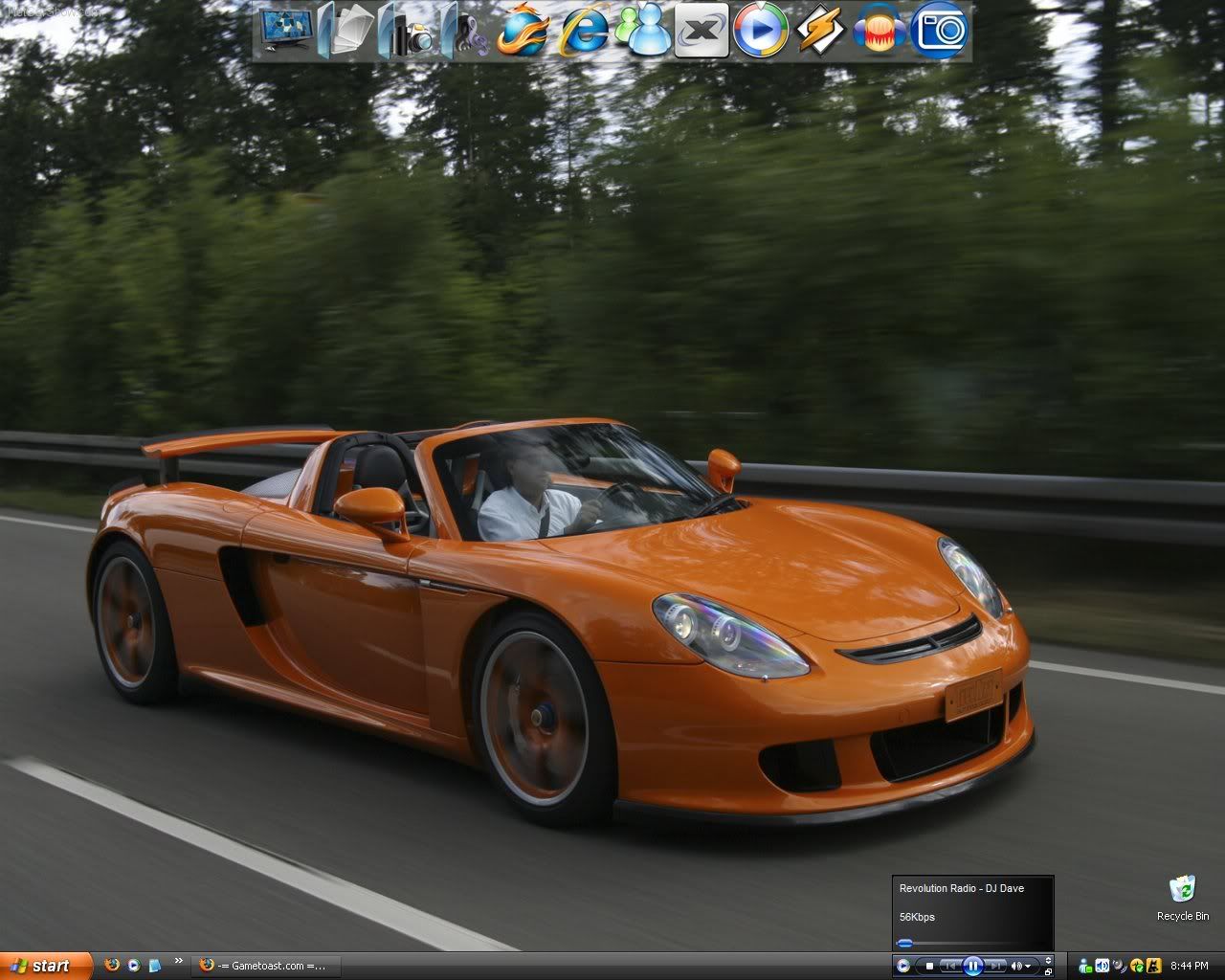Switch to the Gametoast.com Firefox taskbar button
1225x980 pixels.
click(x=266, y=966)
